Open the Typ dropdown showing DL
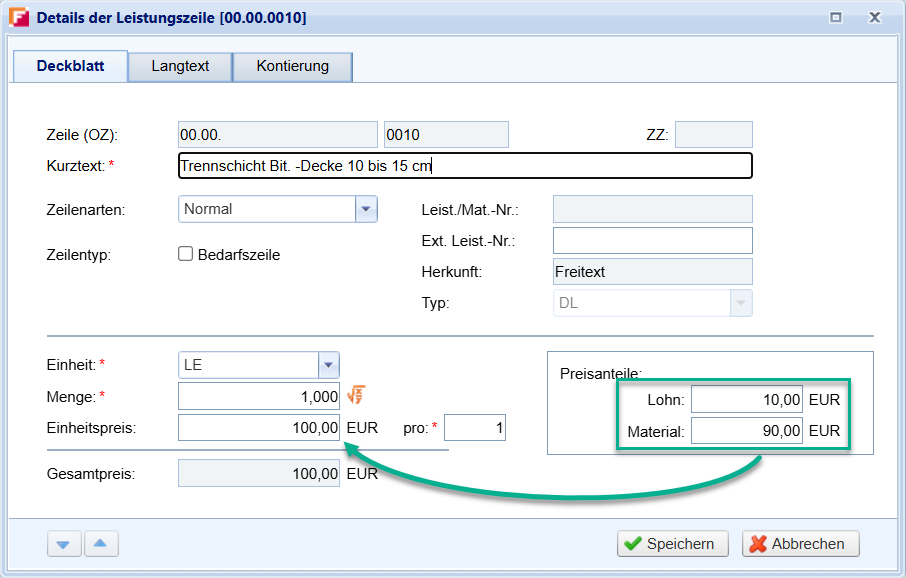906x578 pixels. 740,303
